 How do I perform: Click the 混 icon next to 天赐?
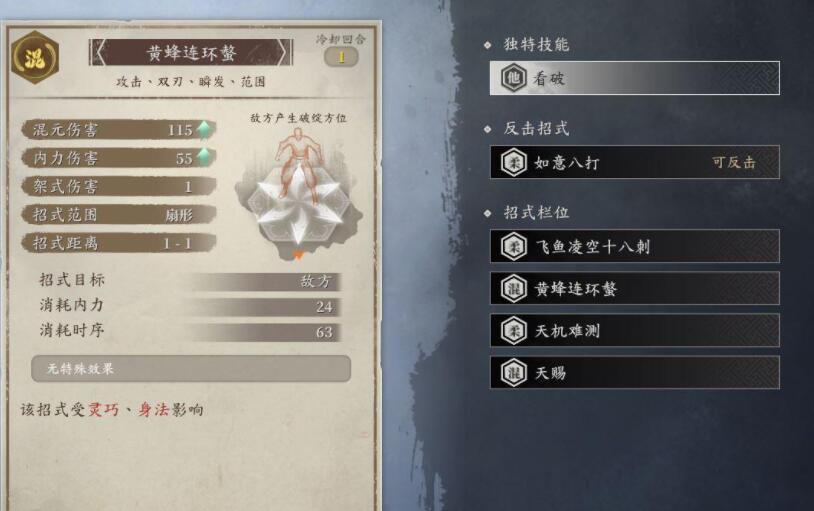tap(514, 372)
